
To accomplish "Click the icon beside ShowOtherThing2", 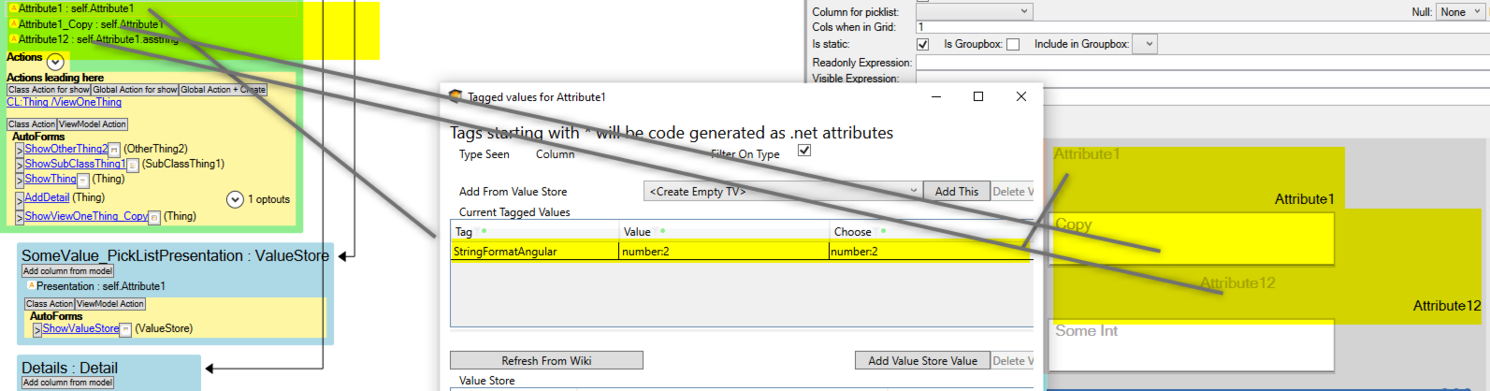I will (114, 149).
